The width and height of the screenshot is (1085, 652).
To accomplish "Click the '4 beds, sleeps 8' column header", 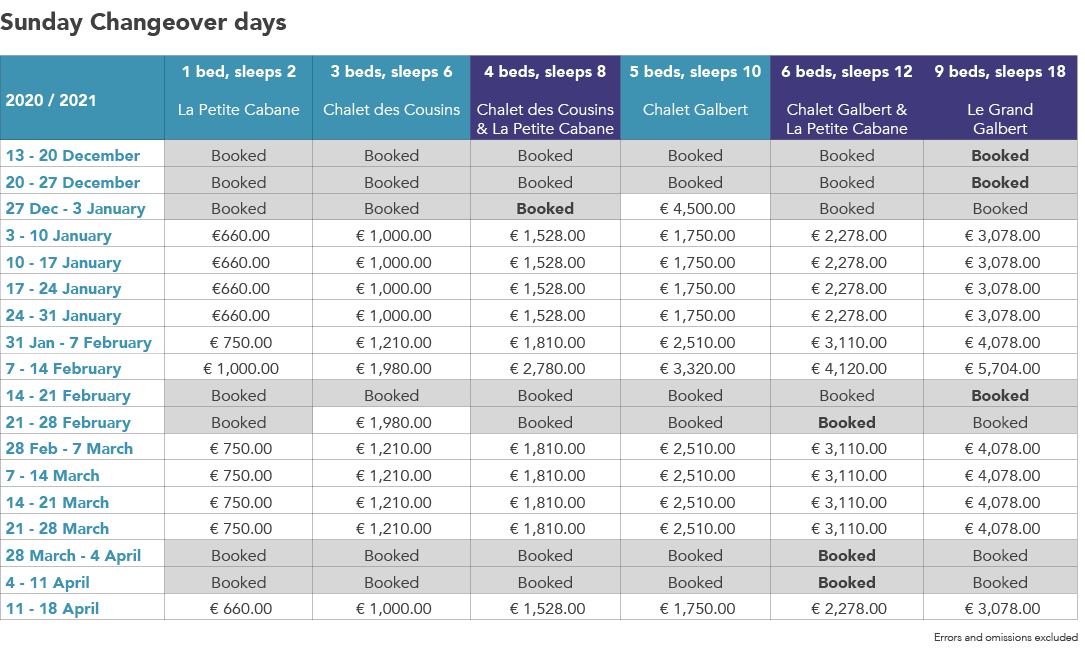I will 545,98.
